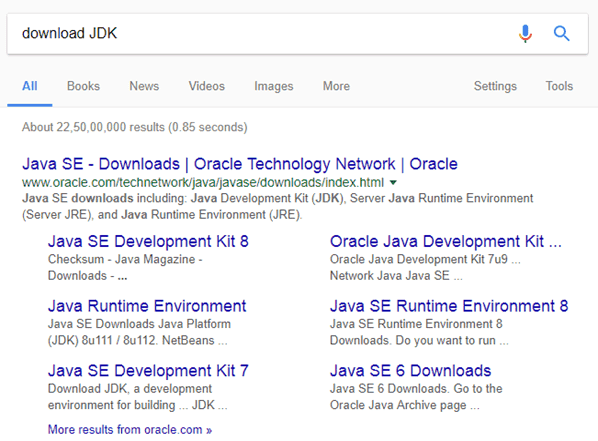Follow the Java SE Runtime Environment 8 link
Screen dimensions: 598x441
pos(449,306)
